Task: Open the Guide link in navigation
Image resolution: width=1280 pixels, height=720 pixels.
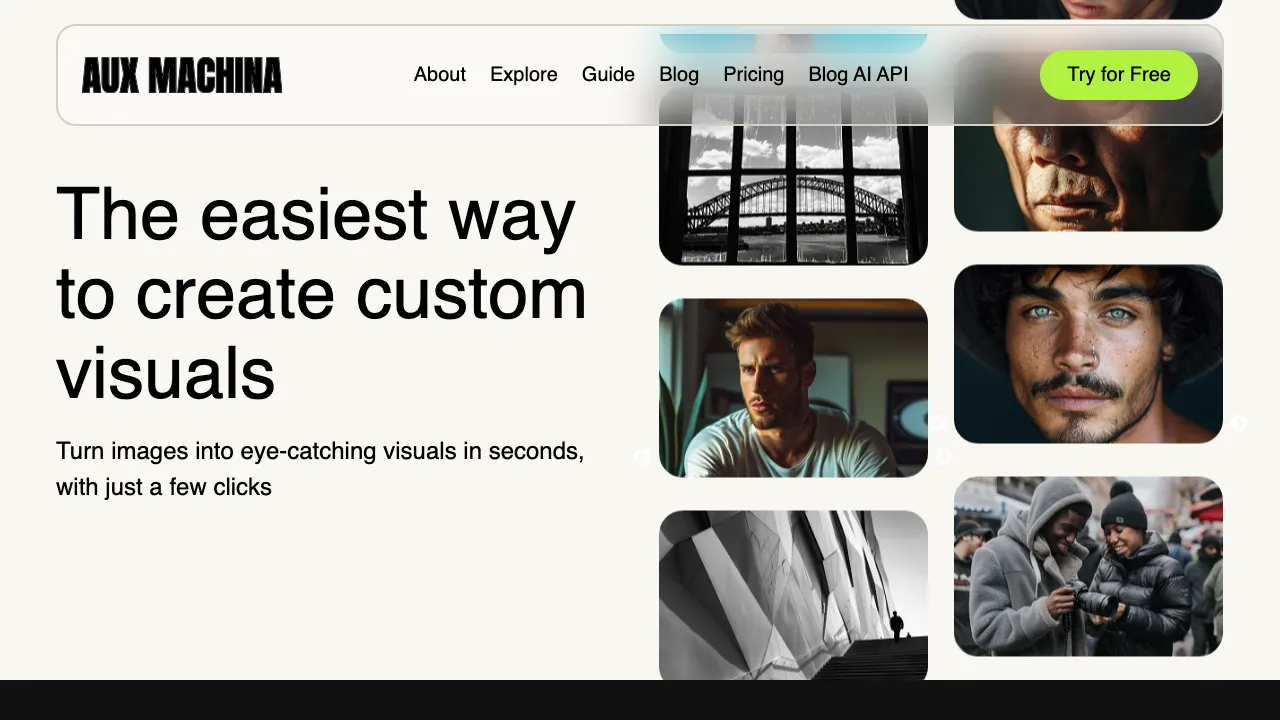Action: [608, 75]
